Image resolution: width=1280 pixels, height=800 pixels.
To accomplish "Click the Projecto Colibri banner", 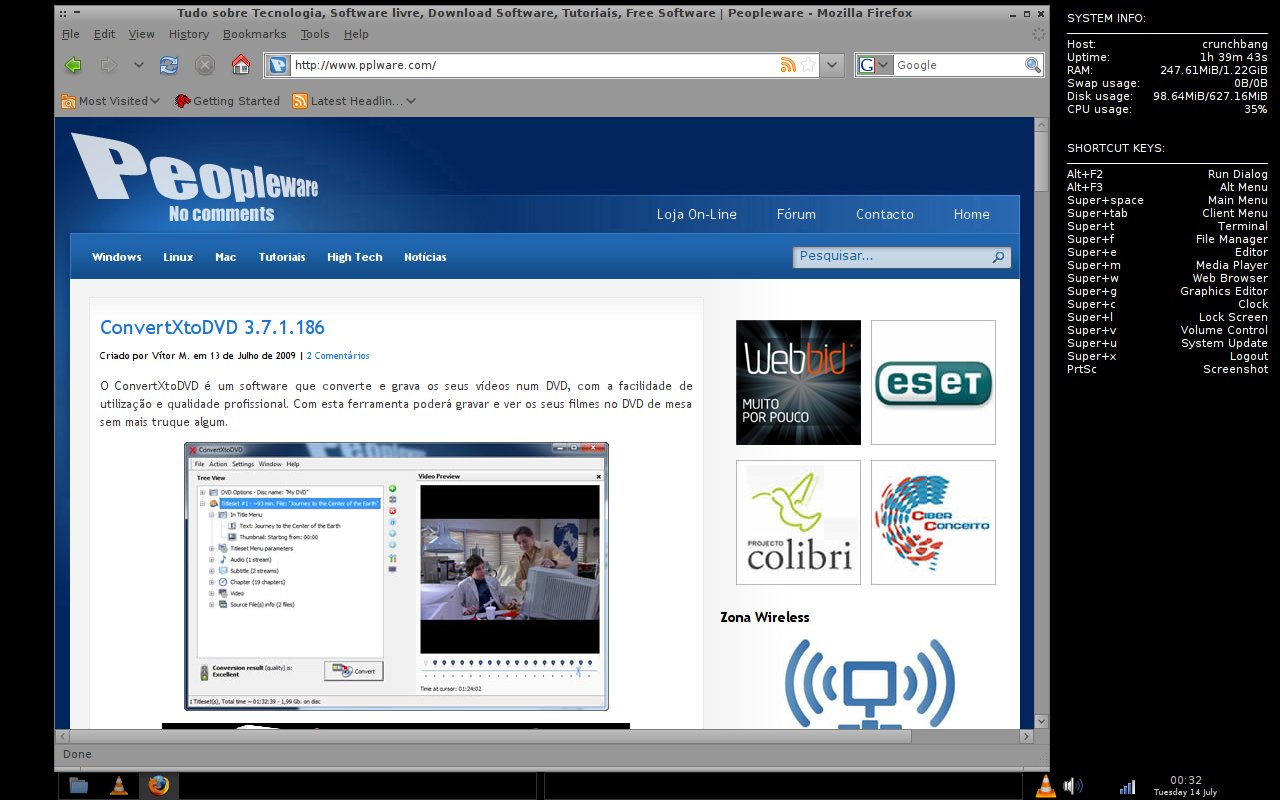I will [798, 522].
